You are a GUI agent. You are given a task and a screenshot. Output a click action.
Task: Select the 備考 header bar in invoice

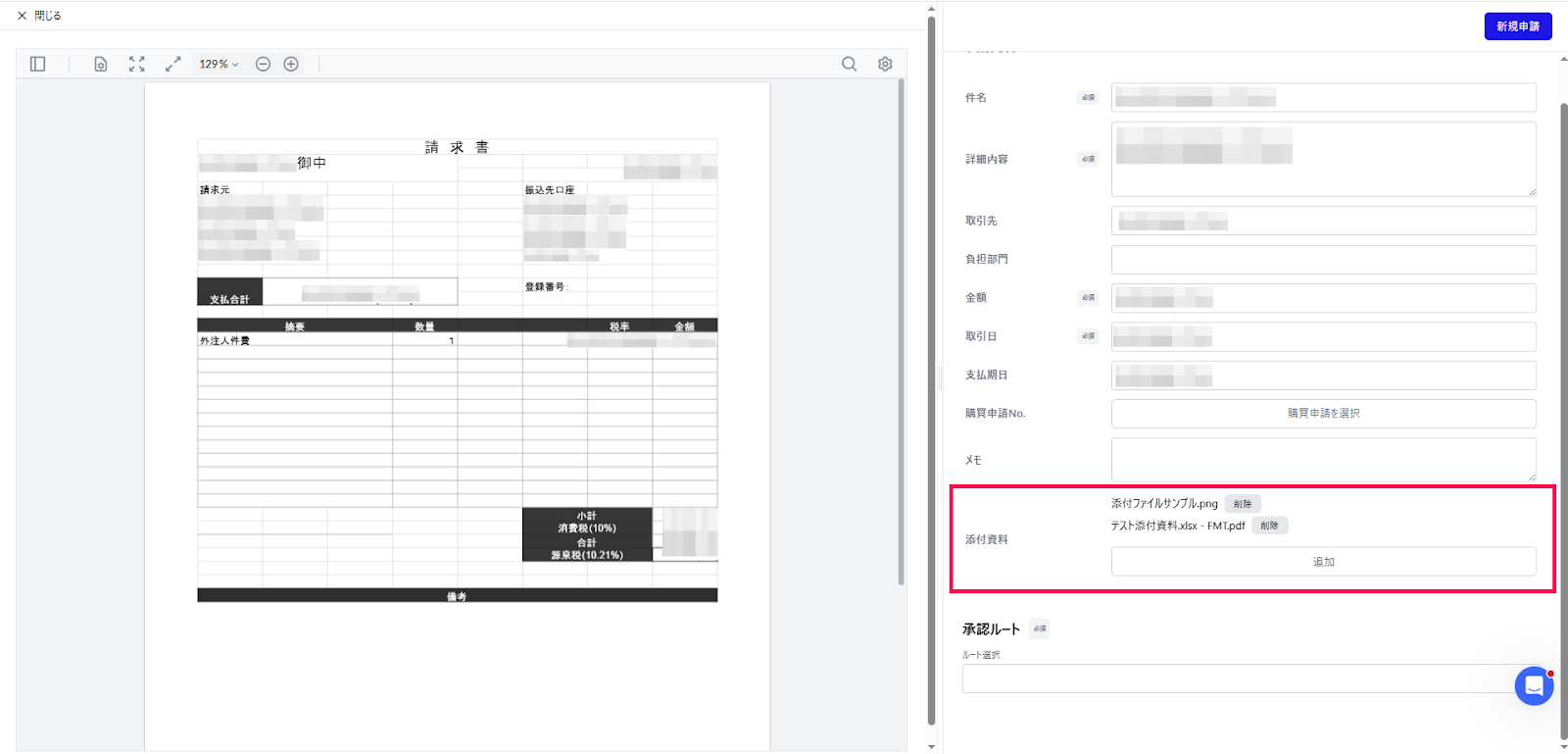pos(457,596)
